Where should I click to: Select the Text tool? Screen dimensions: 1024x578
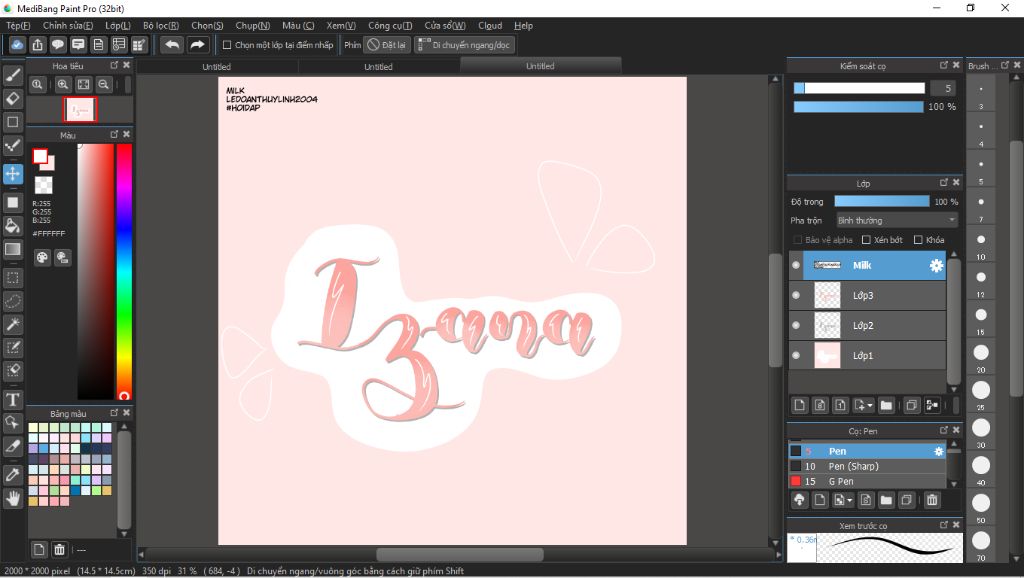[12, 399]
